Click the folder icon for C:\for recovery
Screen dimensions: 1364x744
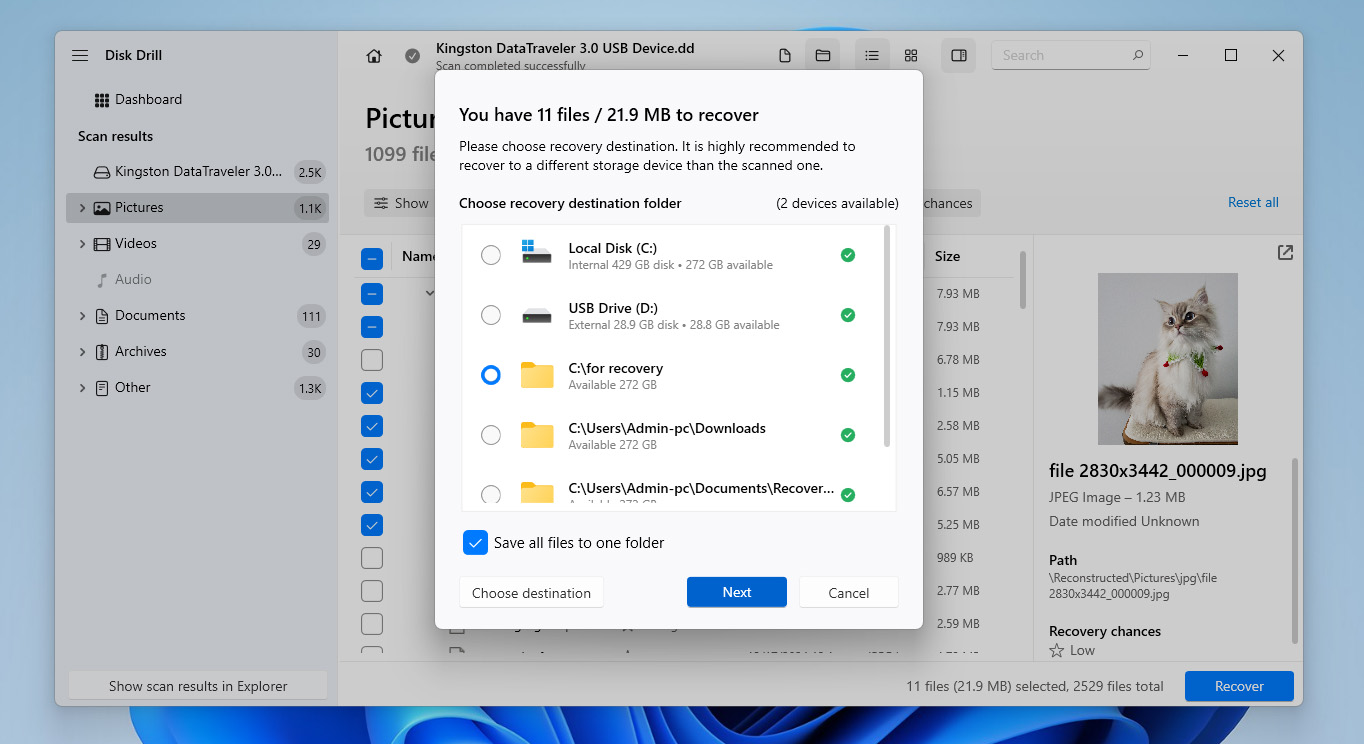537,375
